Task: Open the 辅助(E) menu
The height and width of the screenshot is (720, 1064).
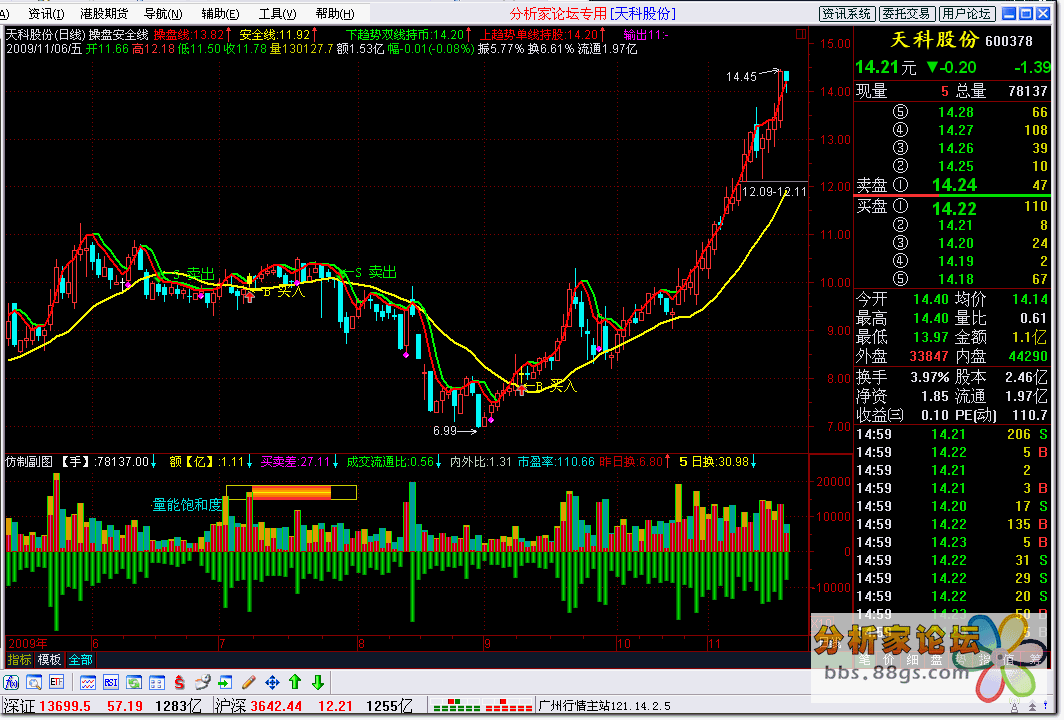Action: tap(220, 14)
